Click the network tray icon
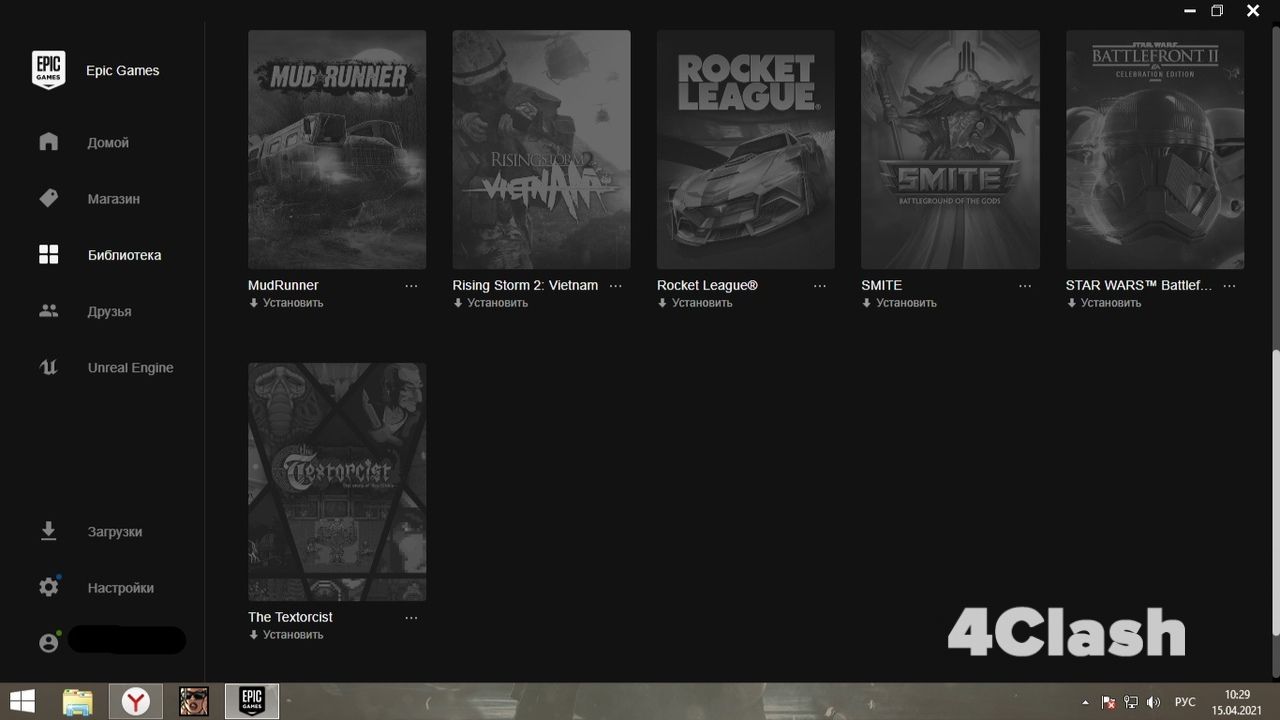Viewport: 1280px width, 720px height. pos(1131,702)
